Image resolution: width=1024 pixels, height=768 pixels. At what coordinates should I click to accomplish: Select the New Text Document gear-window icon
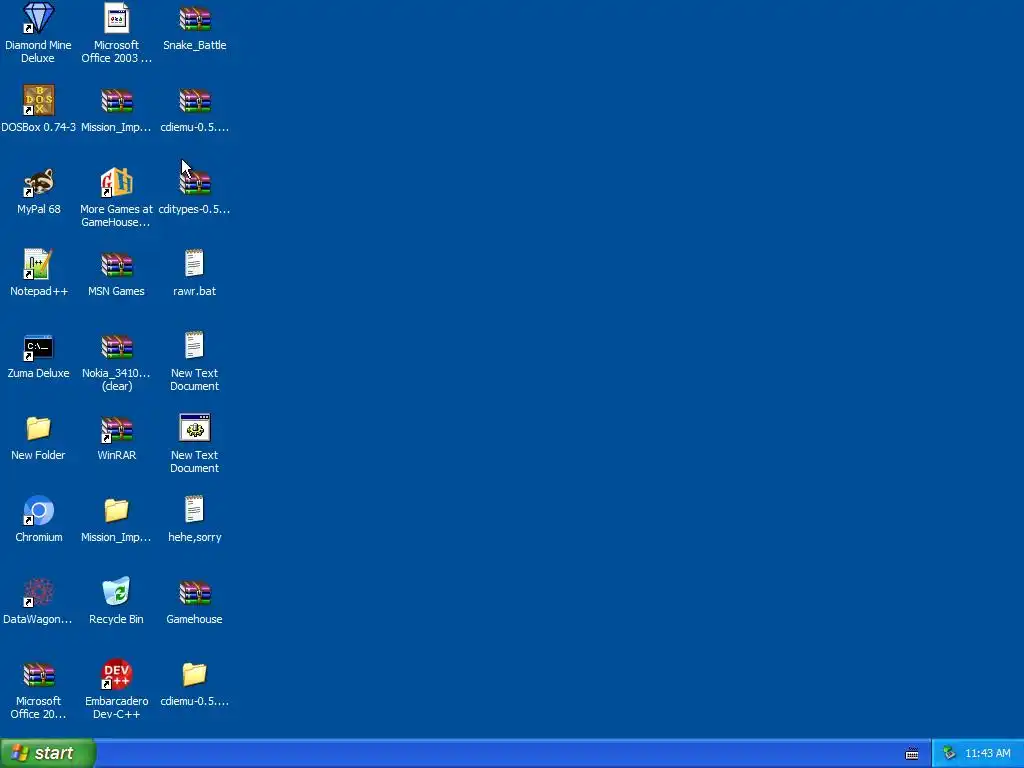[x=195, y=428]
